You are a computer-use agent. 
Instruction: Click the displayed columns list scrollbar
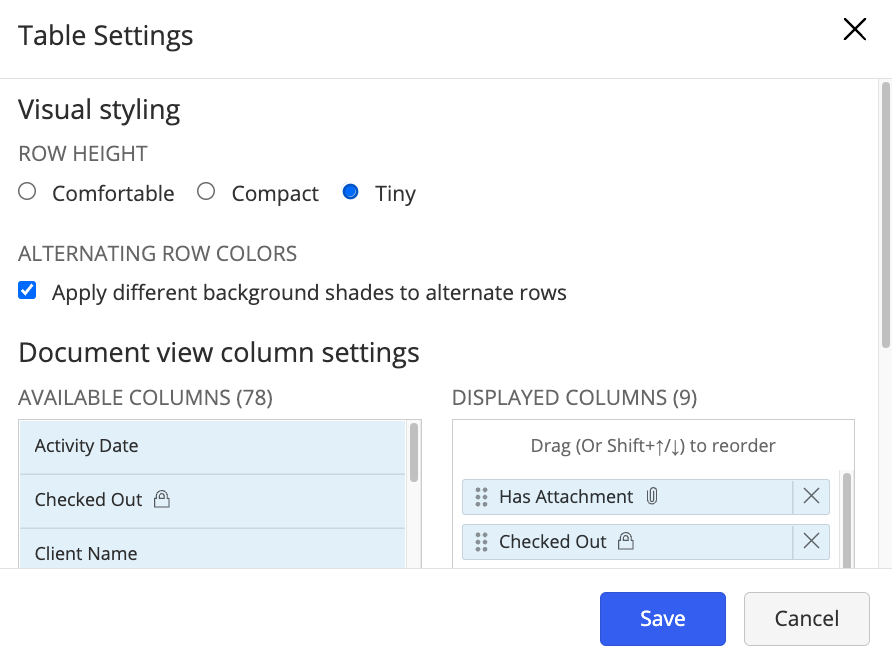tap(847, 520)
